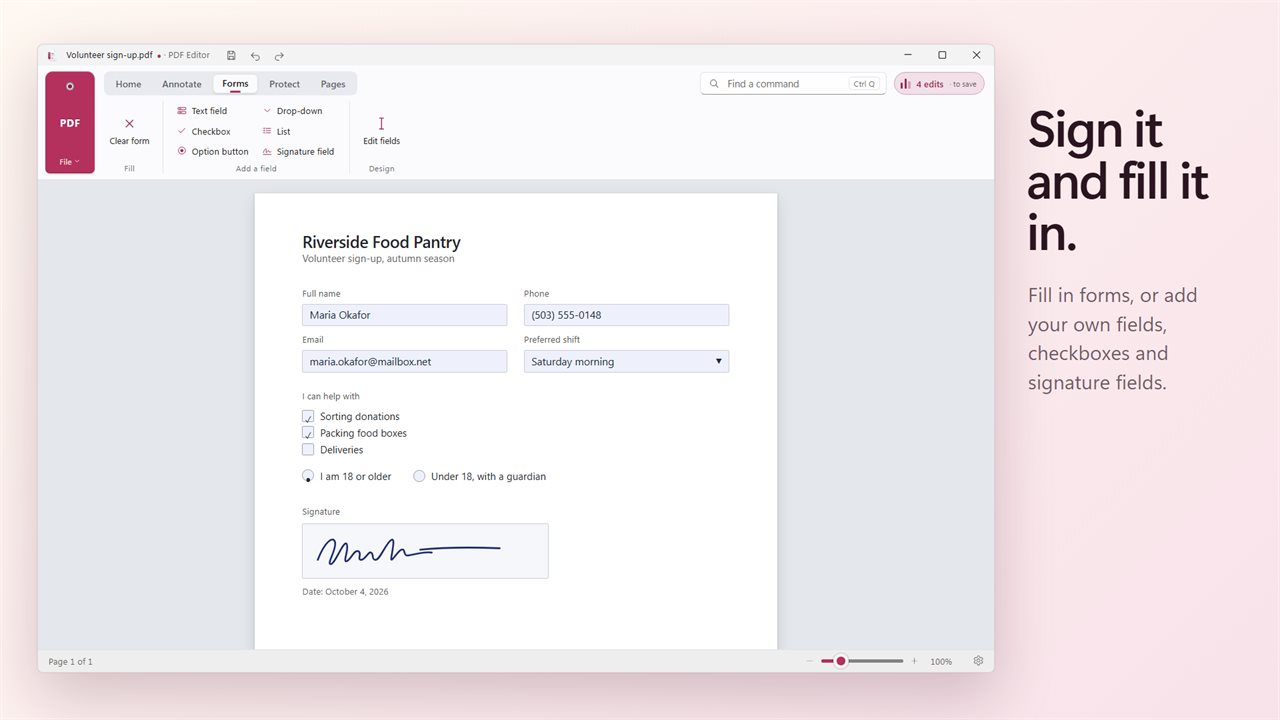Select the Forms tab

click(235, 84)
